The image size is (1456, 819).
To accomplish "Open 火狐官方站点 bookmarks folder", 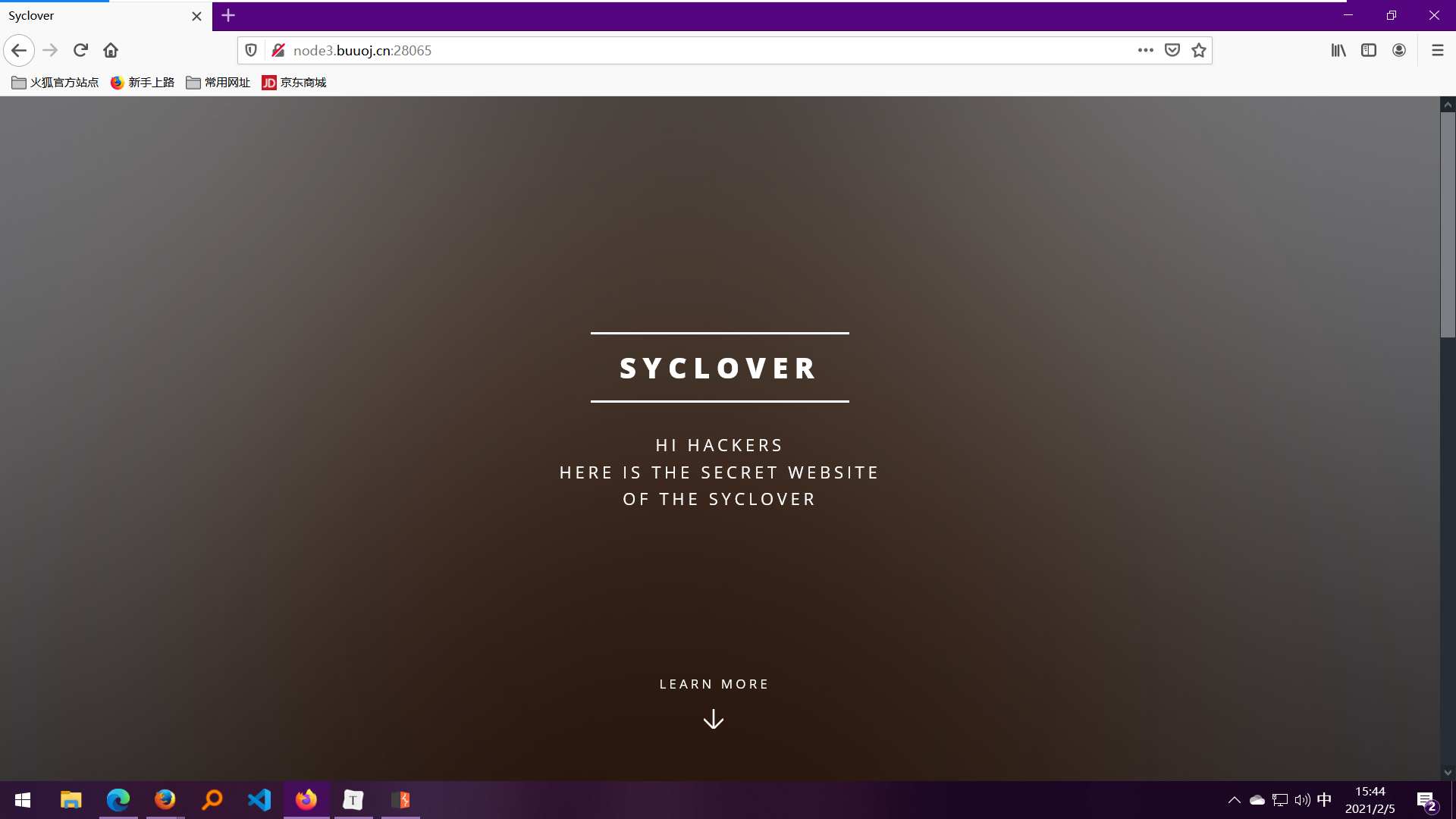I will pos(55,83).
